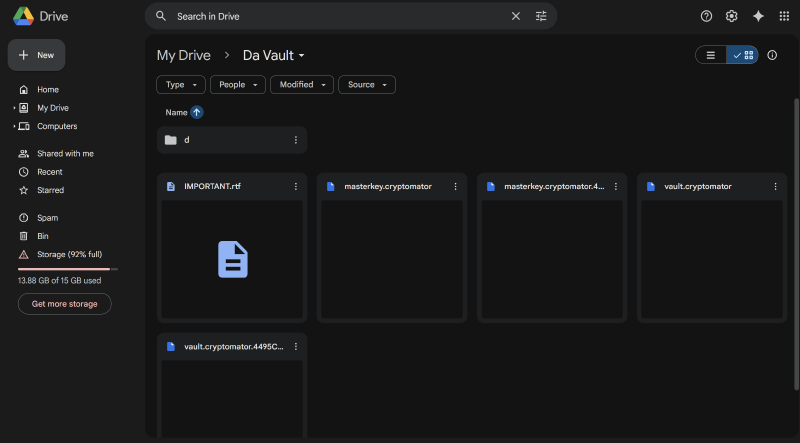
Task: Click the storage usage progress bar
Action: point(68,269)
